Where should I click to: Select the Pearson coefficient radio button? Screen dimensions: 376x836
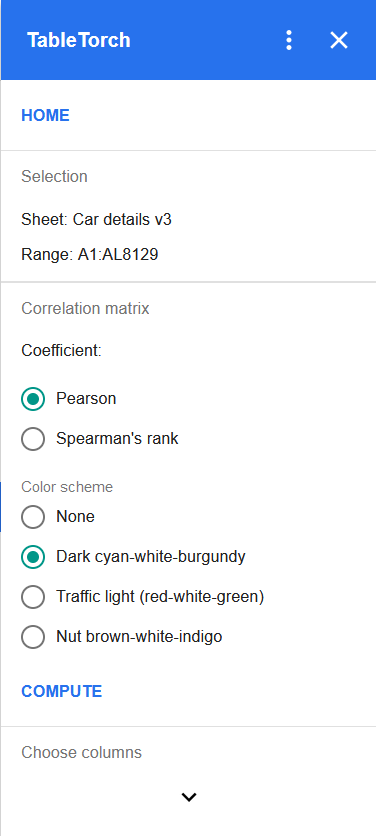coord(33,399)
